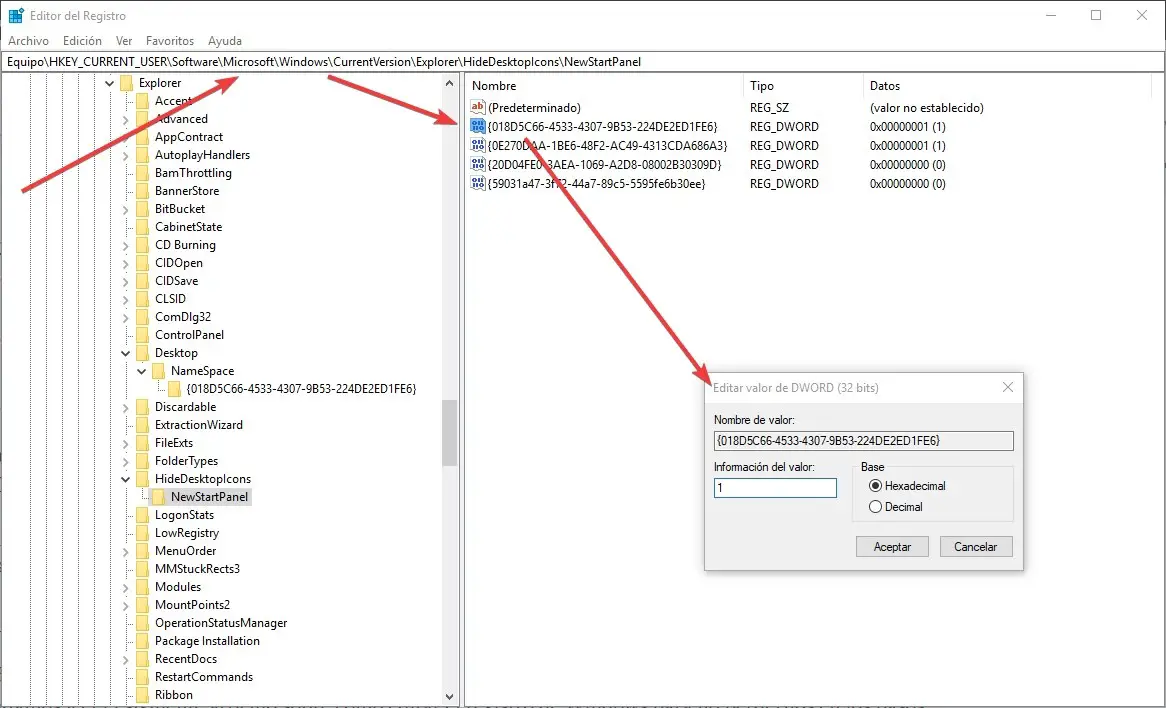Expand the CD Burning key node
1166x708 pixels.
click(126, 245)
